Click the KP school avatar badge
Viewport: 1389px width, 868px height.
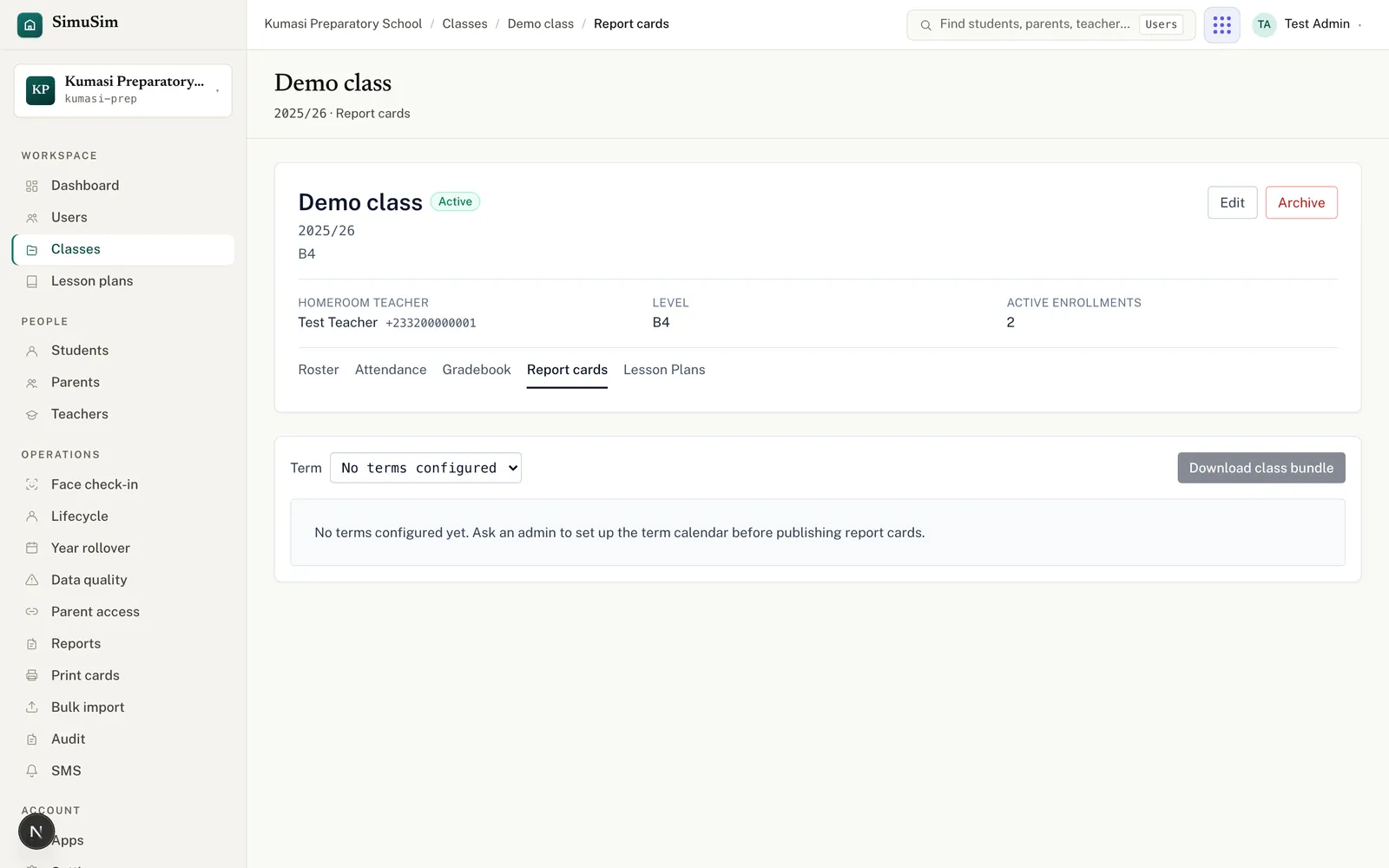[x=41, y=90]
